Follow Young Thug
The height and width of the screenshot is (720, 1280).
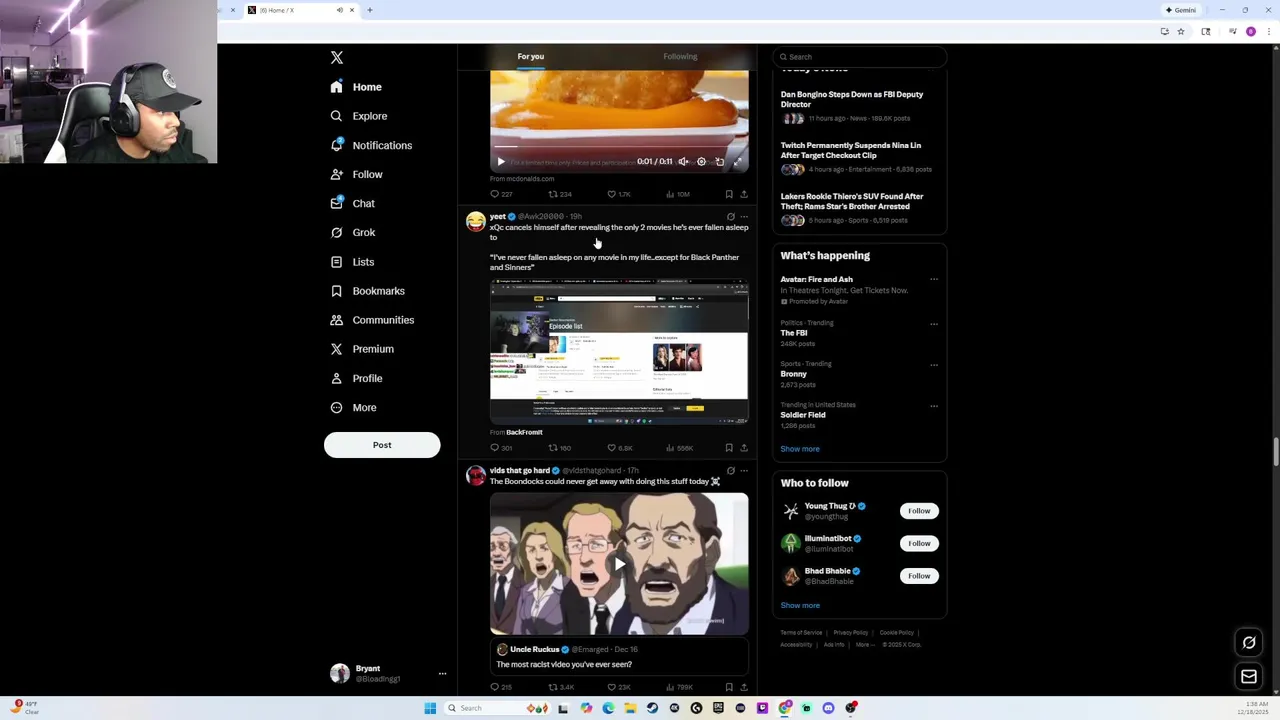pyautogui.click(x=919, y=511)
